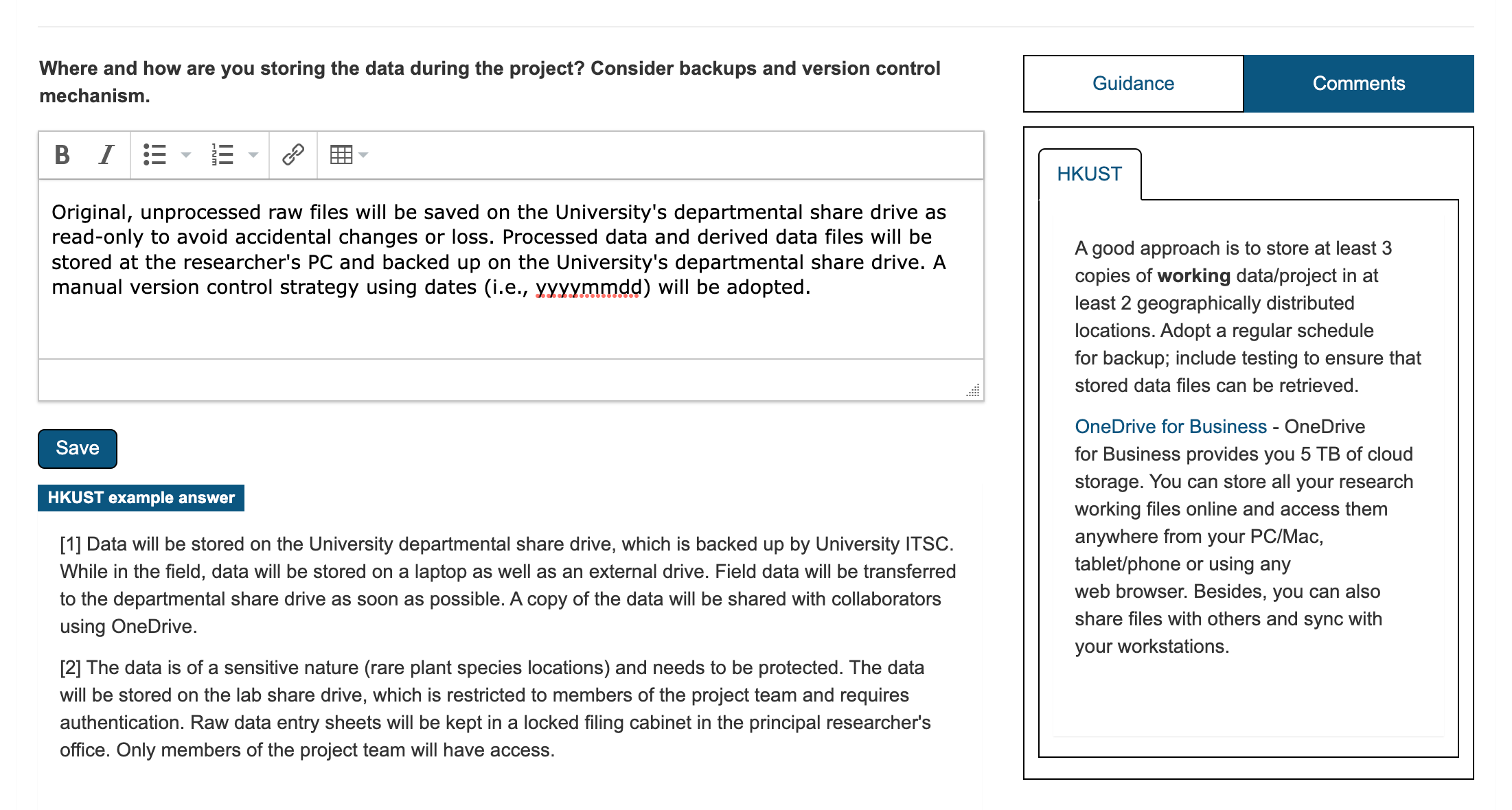Toggle bold formatting in editor toolbar

click(x=62, y=155)
